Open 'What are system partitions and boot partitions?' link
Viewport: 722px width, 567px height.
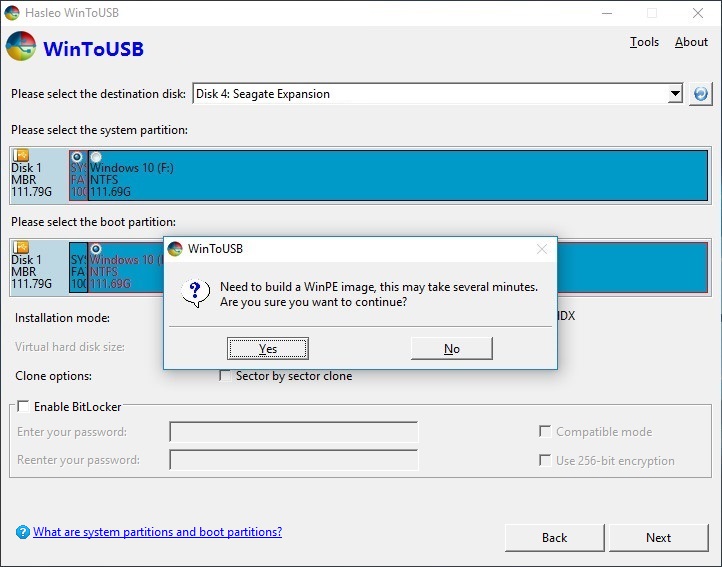157,532
